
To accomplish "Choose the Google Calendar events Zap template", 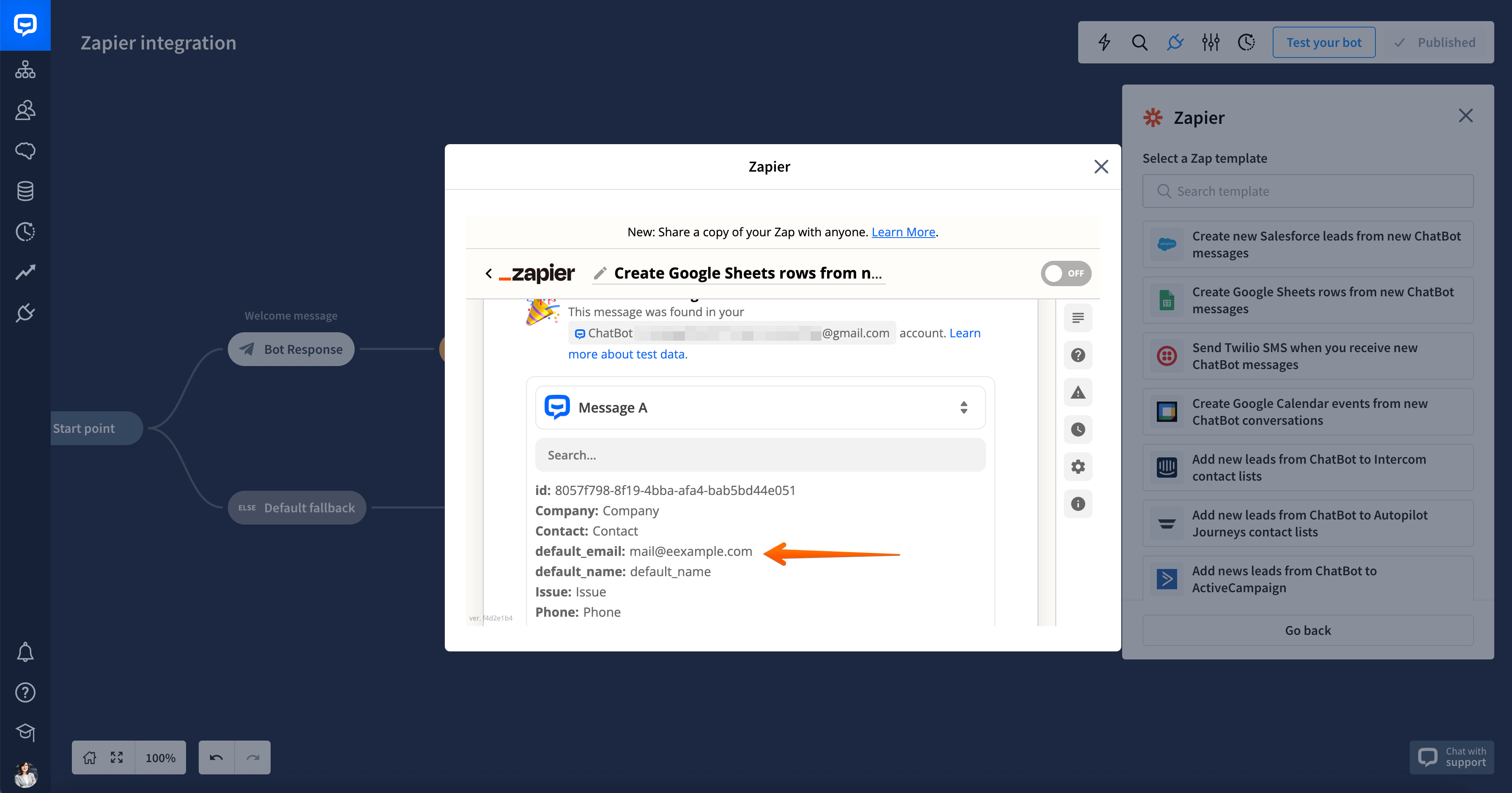I will [x=1308, y=412].
